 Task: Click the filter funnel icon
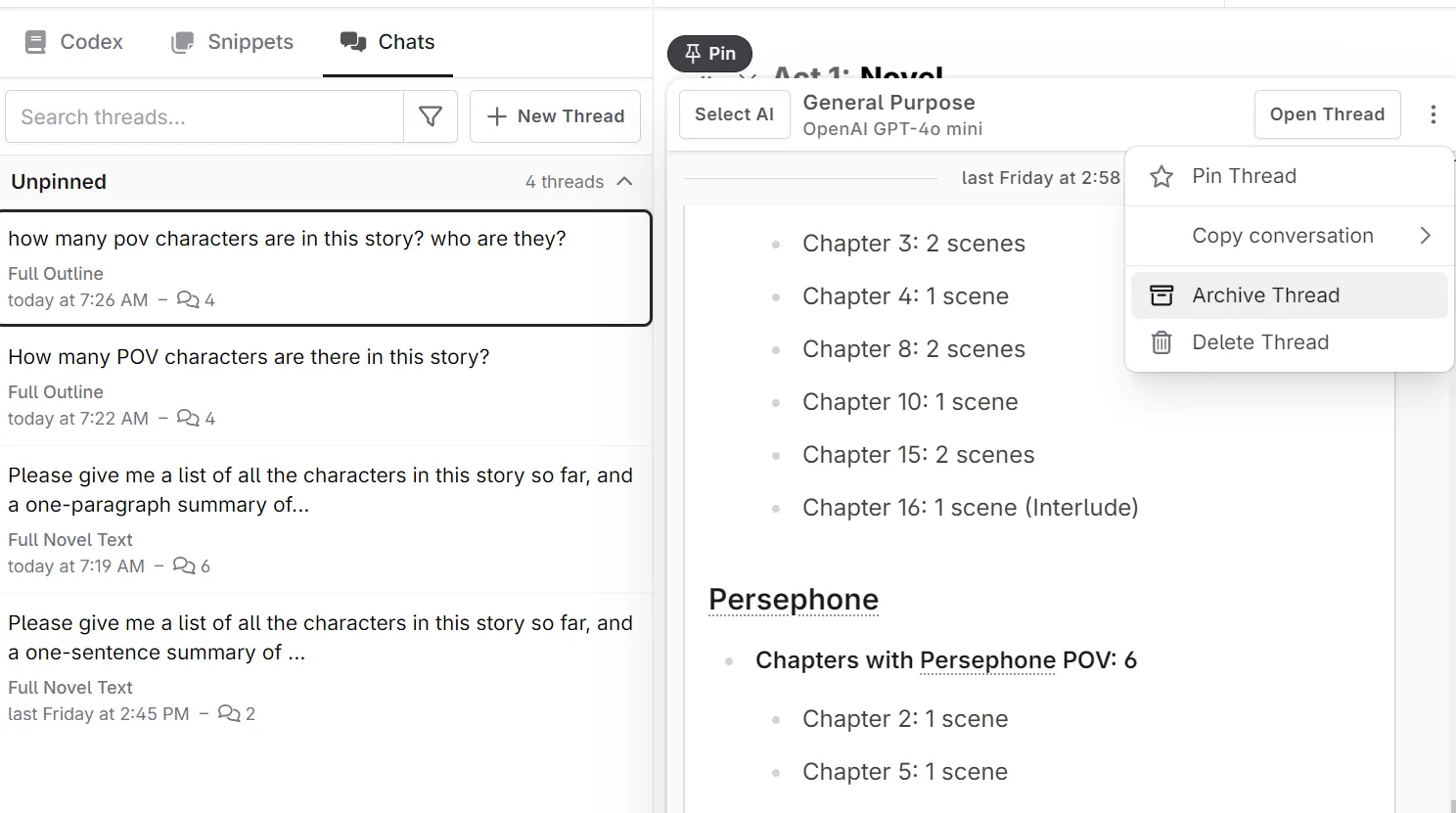pyautogui.click(x=431, y=116)
